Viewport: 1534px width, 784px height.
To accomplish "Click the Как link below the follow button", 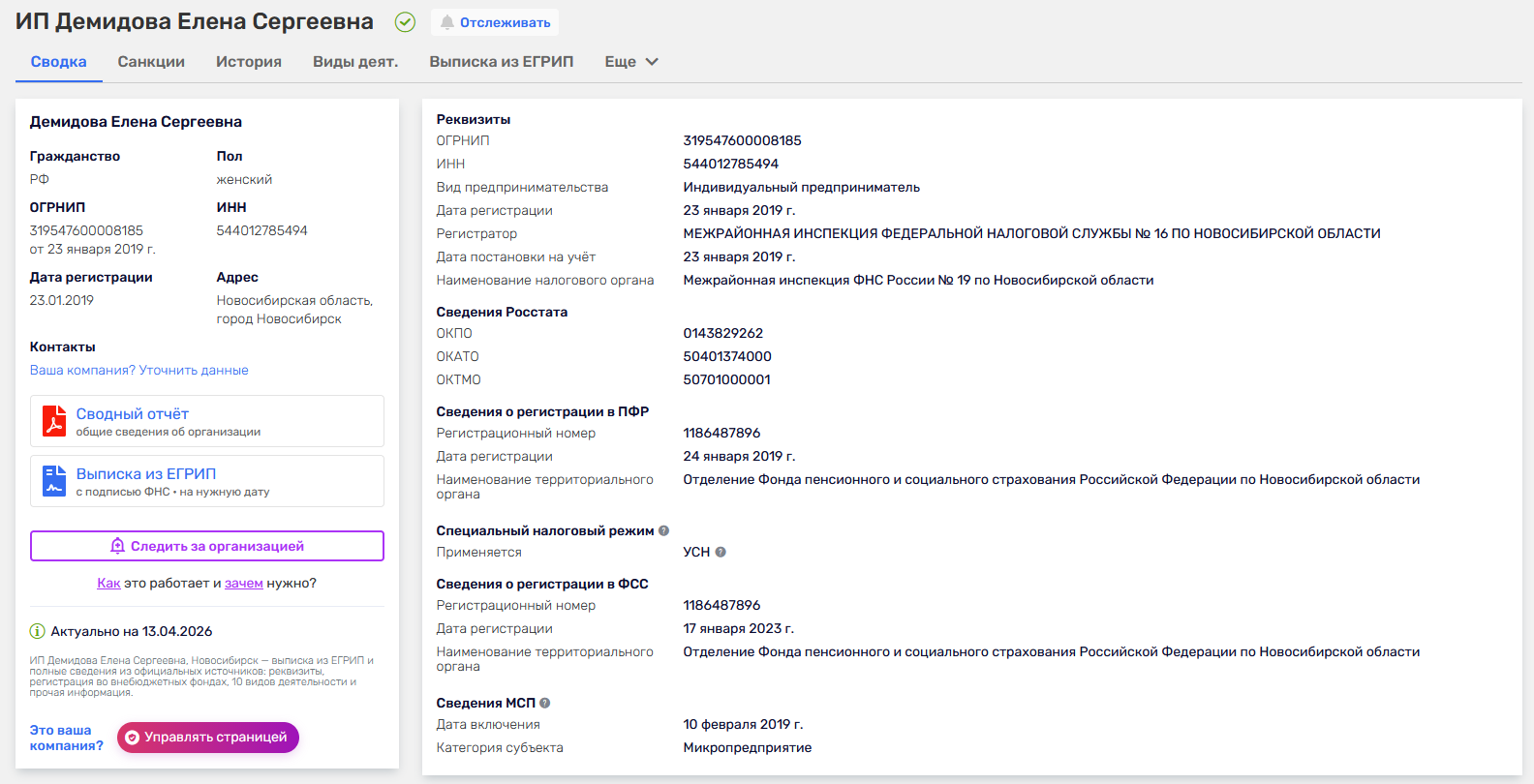I will click(108, 583).
